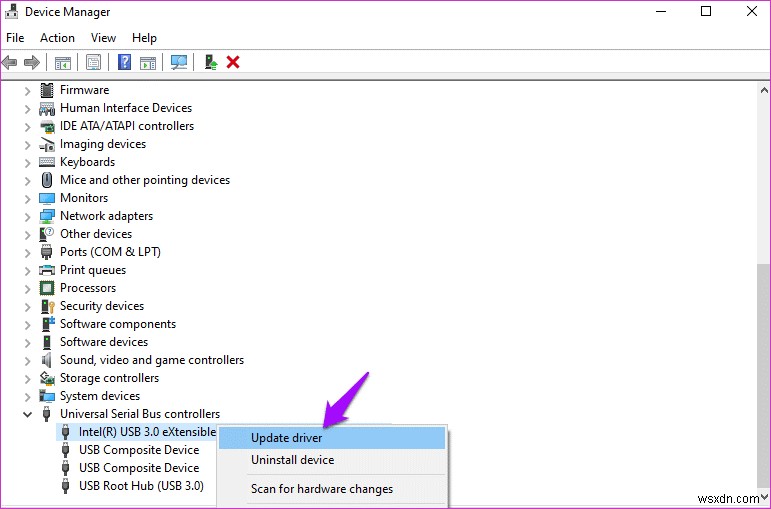Image resolution: width=771 pixels, height=509 pixels.
Task: Open the Action menu
Action: click(58, 38)
